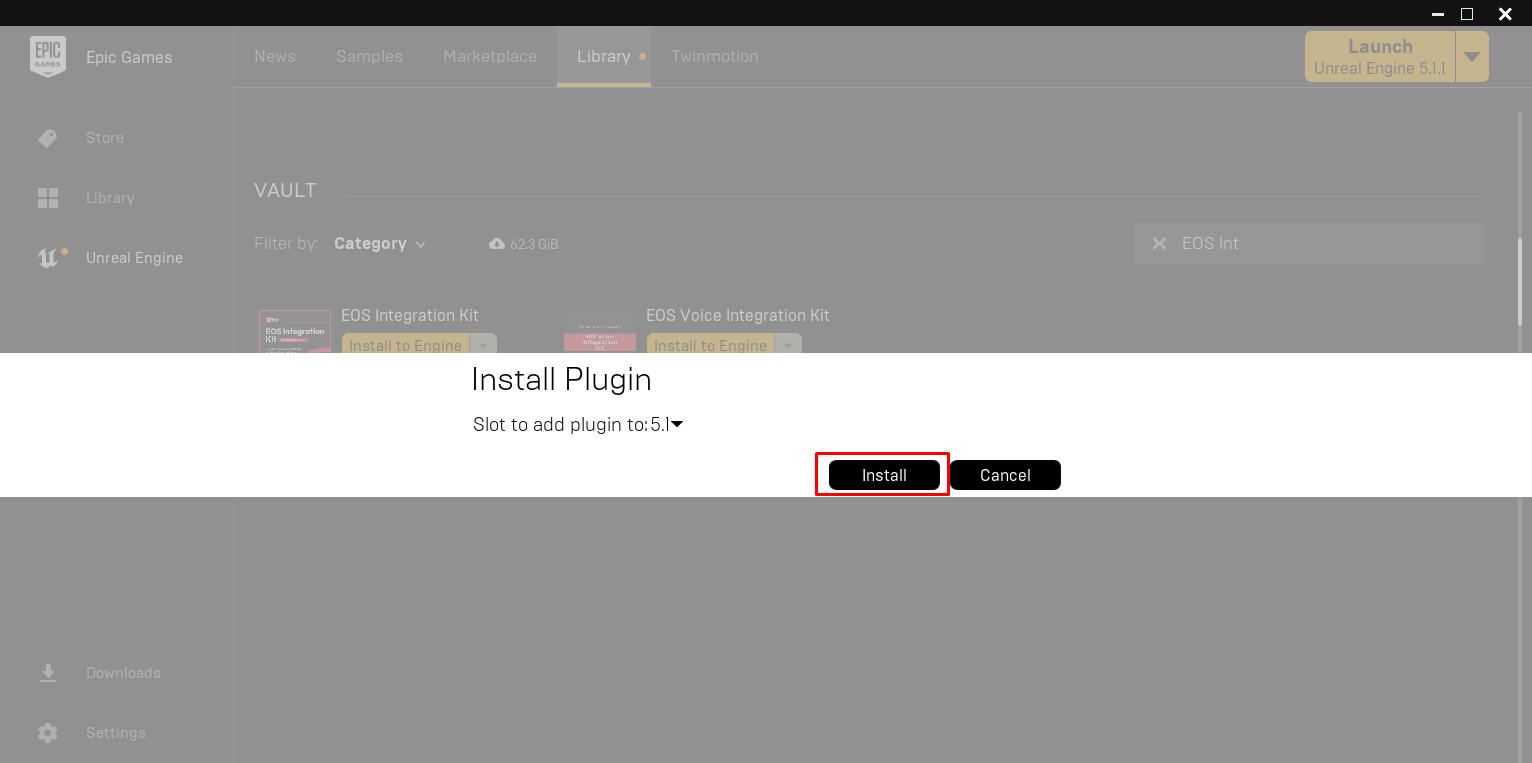Open dropdown beside EOS Voice Integration Kit install
The width and height of the screenshot is (1532, 763).
788,345
